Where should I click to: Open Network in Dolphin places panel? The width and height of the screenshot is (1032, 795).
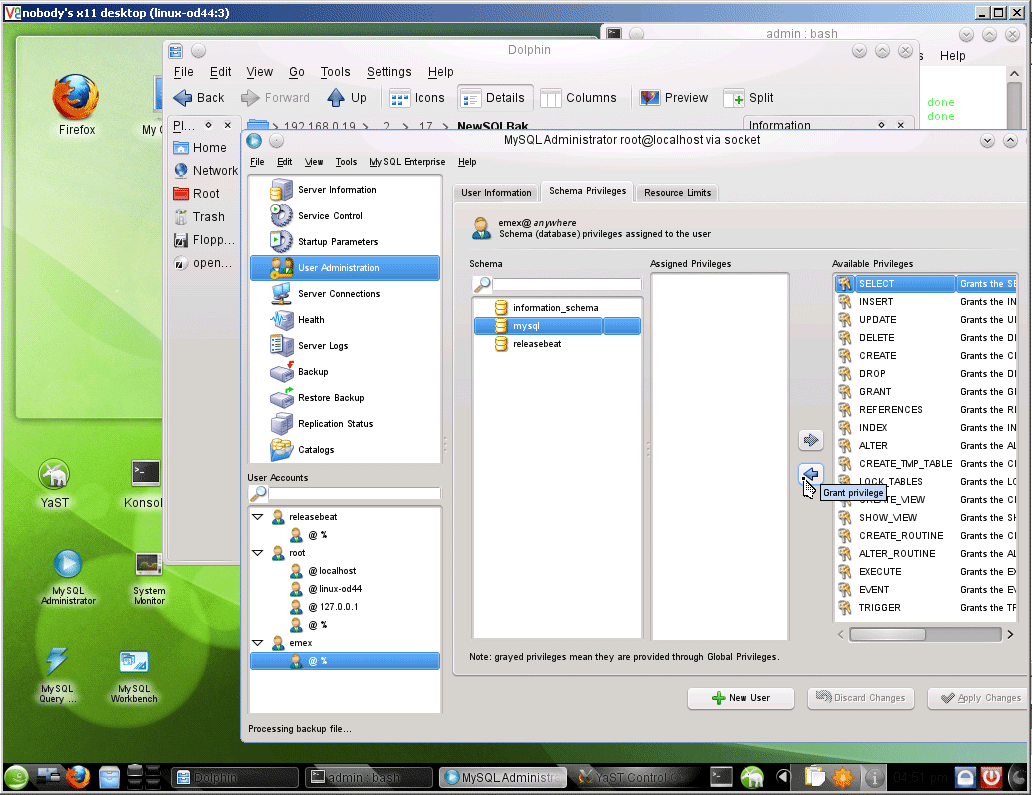tap(206, 170)
